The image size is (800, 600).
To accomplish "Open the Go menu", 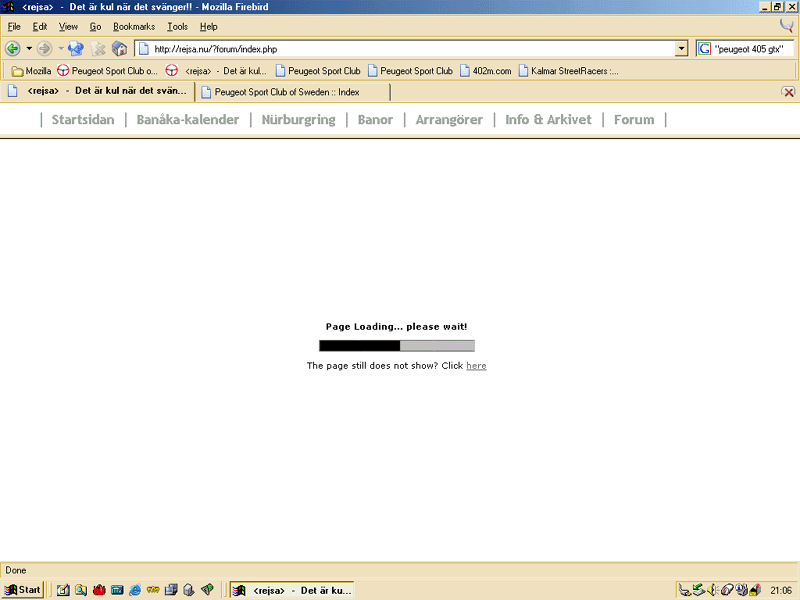I will (x=95, y=27).
